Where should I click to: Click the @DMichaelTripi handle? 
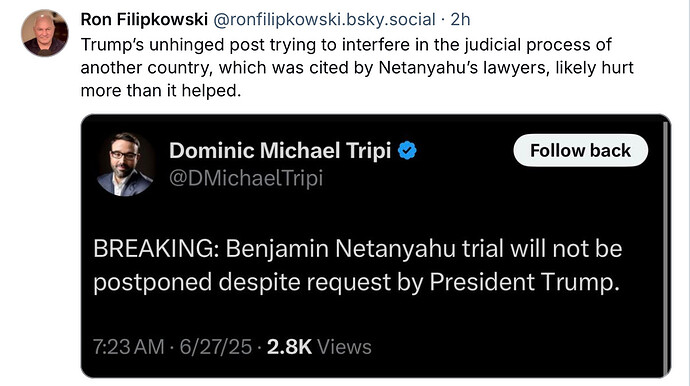[x=246, y=178]
